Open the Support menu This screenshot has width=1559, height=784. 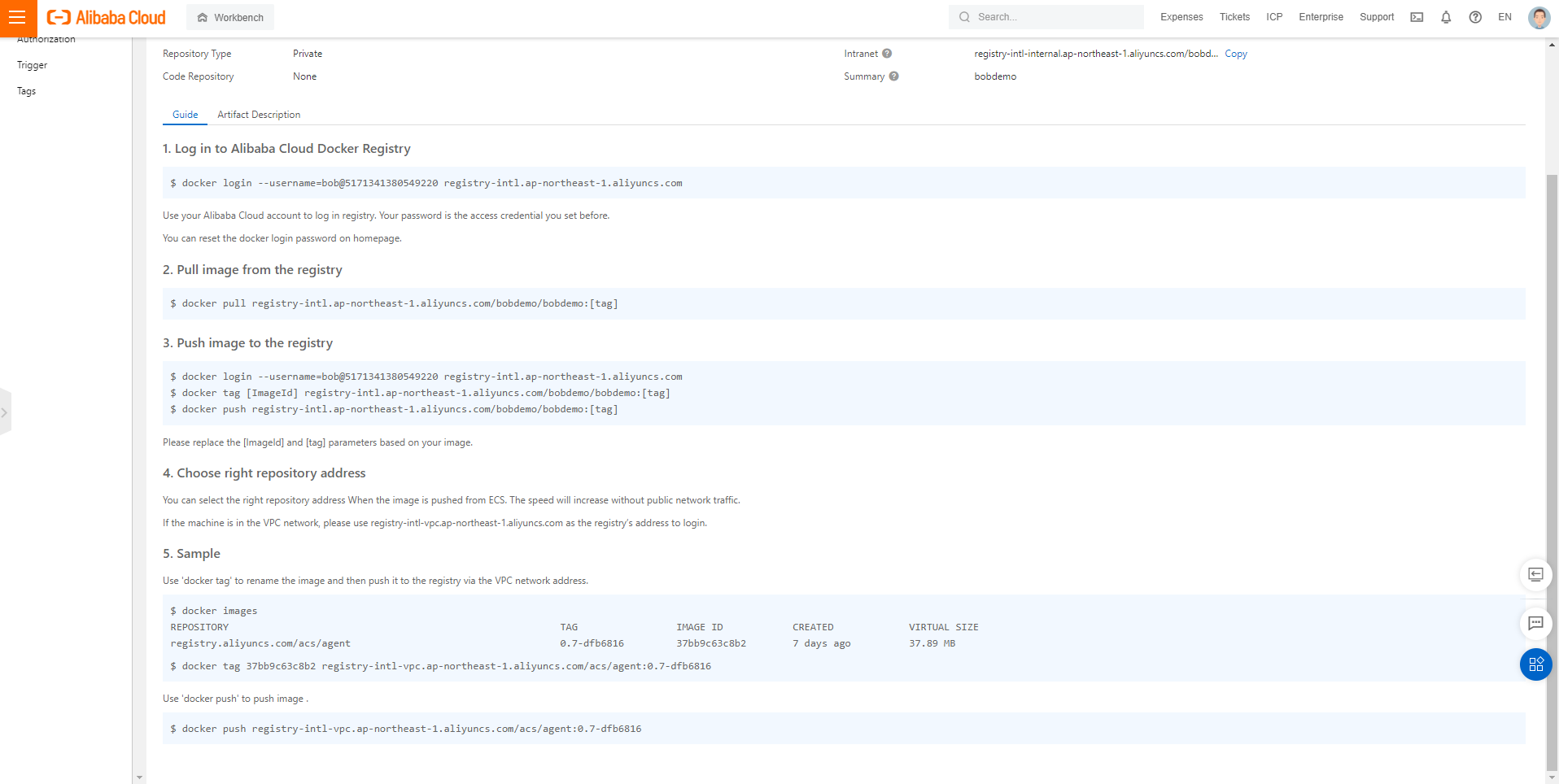(1377, 17)
